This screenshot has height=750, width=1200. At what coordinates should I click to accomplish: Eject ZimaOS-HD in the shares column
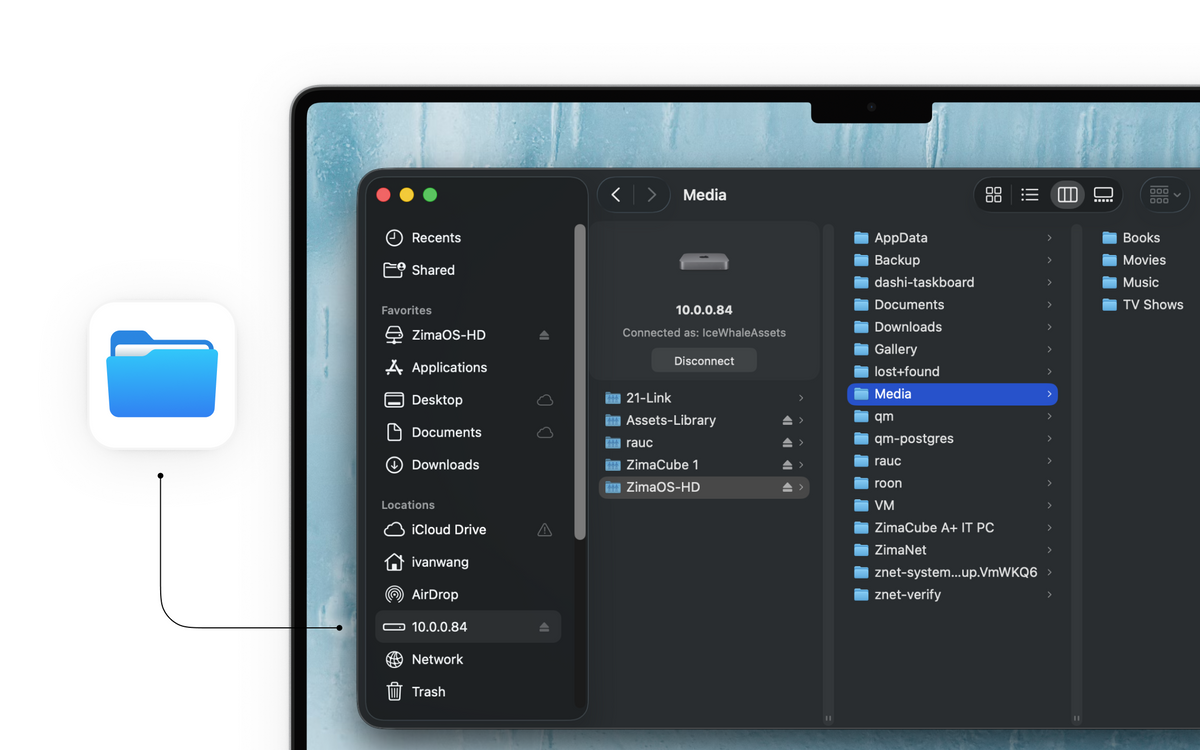[x=787, y=487]
